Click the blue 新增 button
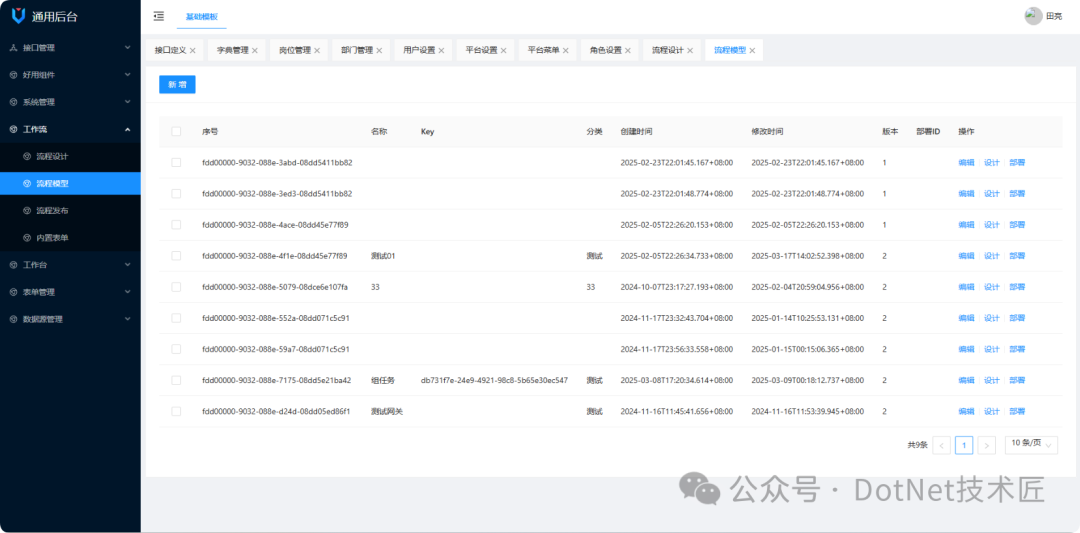This screenshot has width=1080, height=533. pyautogui.click(x=177, y=85)
